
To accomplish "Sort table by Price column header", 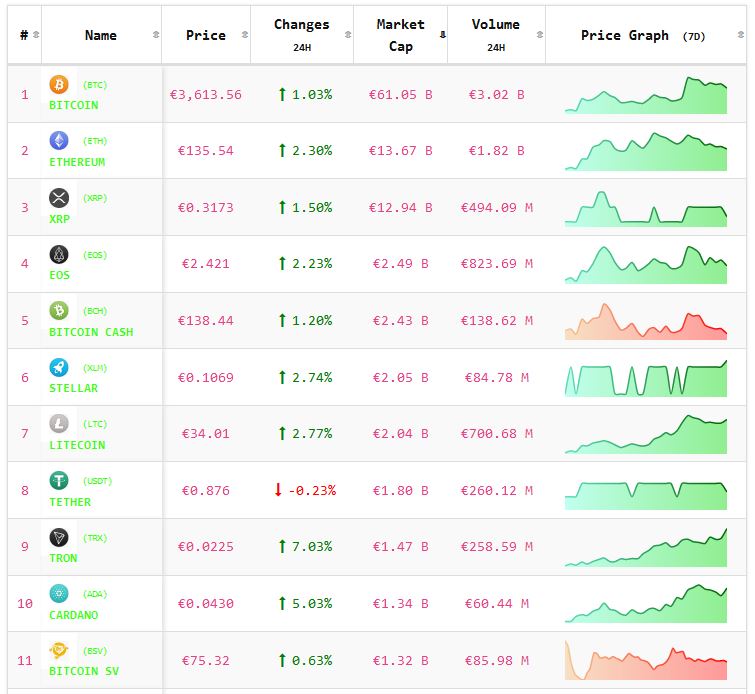I will click(206, 35).
